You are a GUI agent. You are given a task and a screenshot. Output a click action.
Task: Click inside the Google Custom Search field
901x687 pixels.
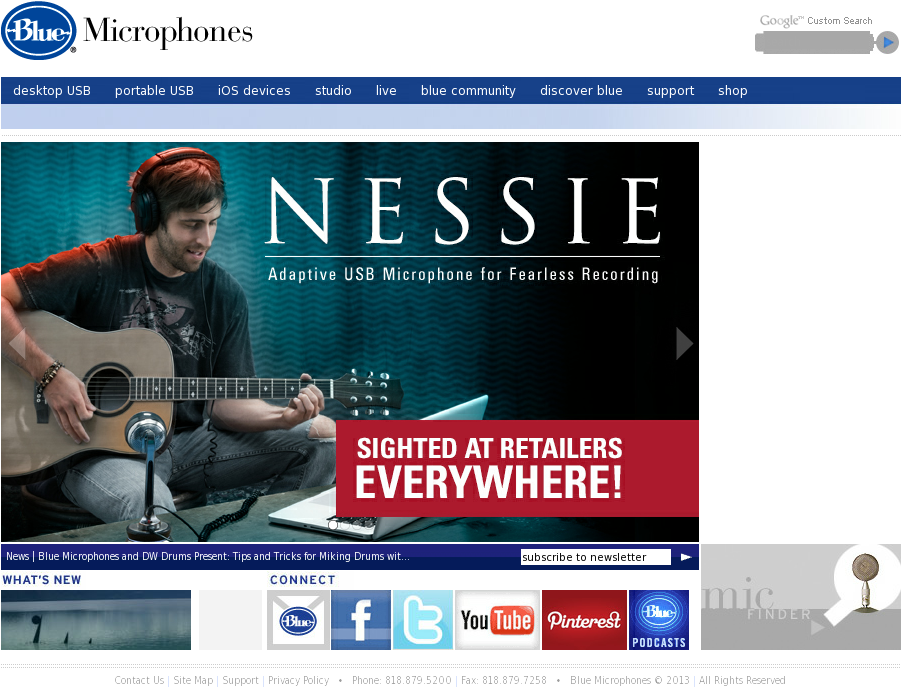(814, 43)
